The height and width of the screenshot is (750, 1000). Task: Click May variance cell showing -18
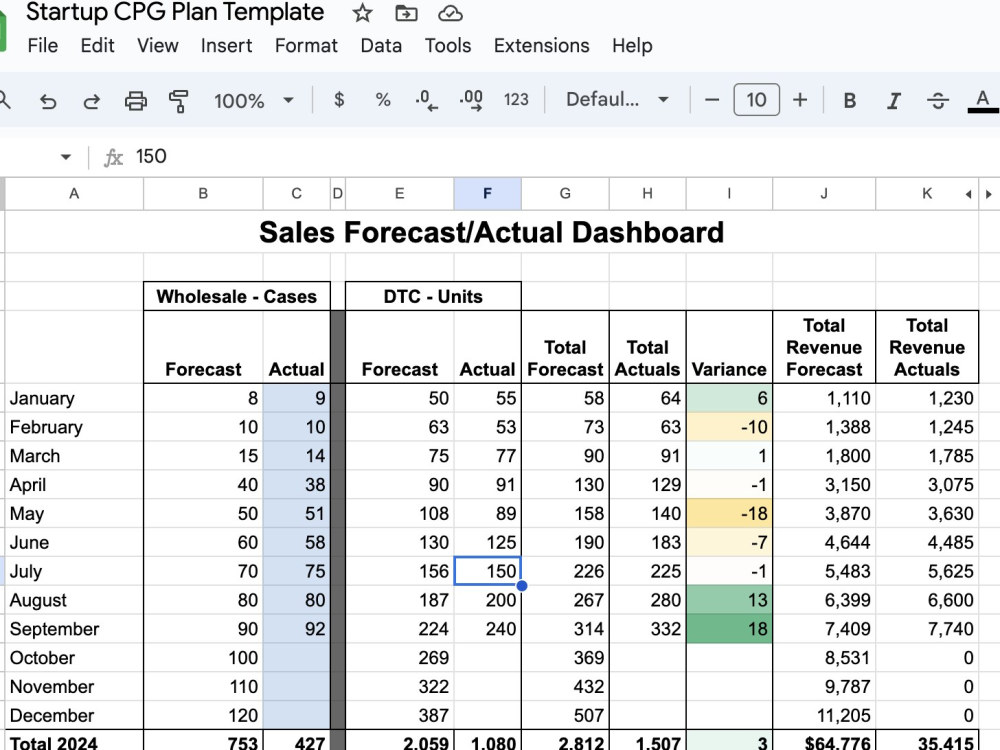point(729,514)
